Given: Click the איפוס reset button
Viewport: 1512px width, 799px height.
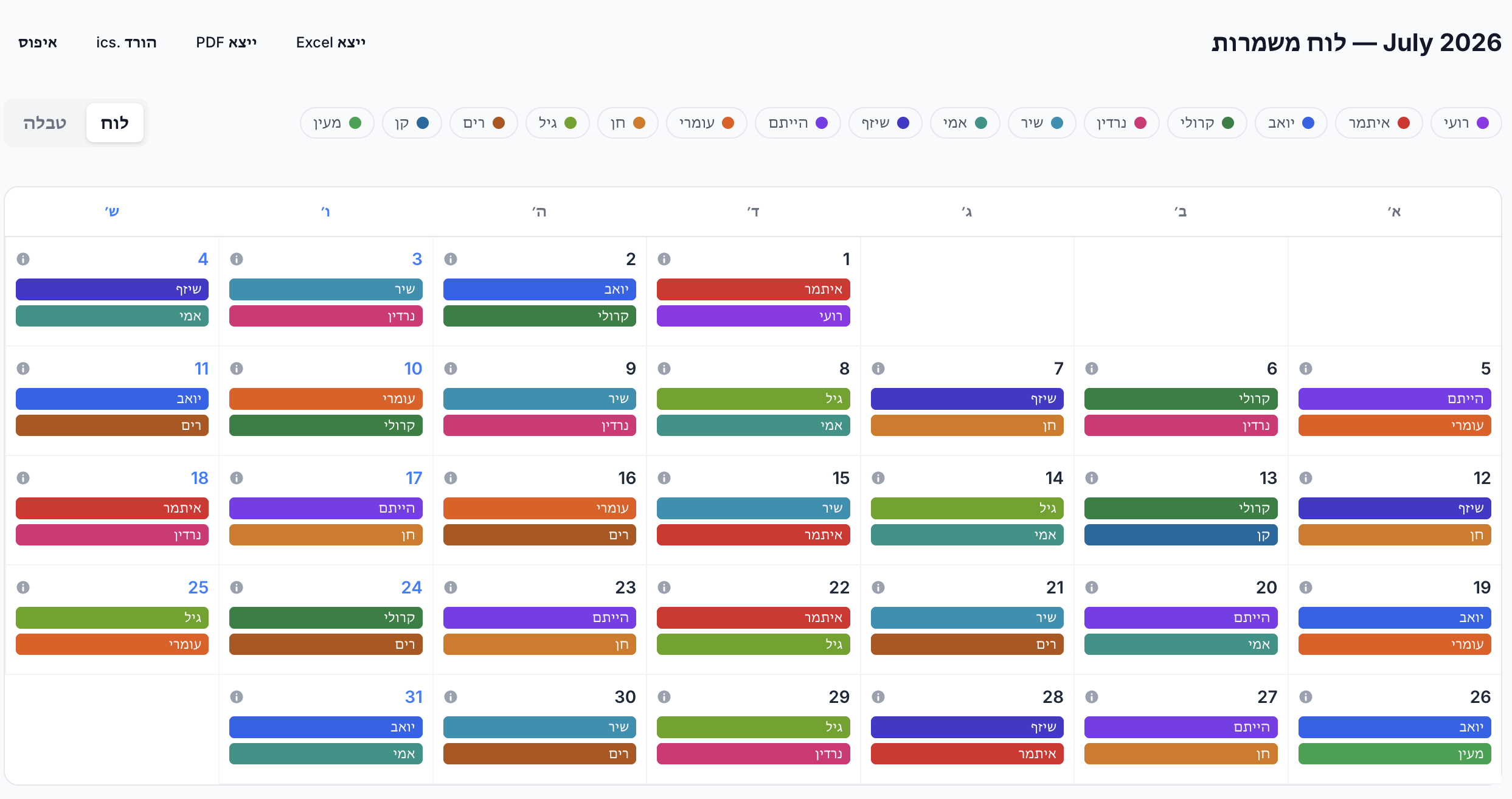Looking at the screenshot, I should click(38, 43).
